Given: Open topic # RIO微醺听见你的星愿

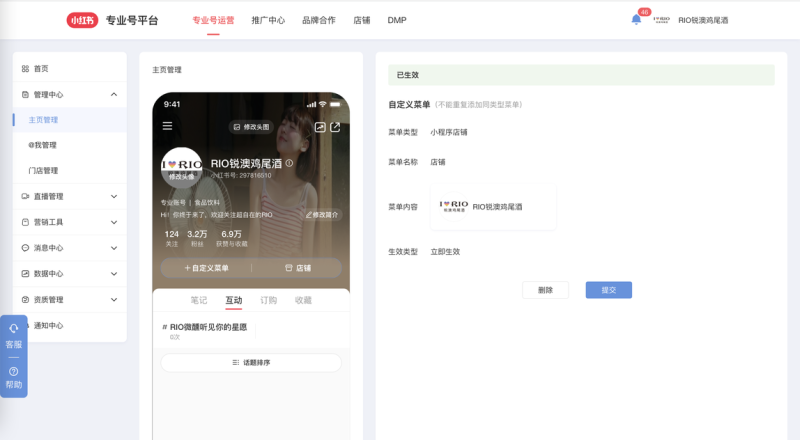Looking at the screenshot, I should 205,327.
